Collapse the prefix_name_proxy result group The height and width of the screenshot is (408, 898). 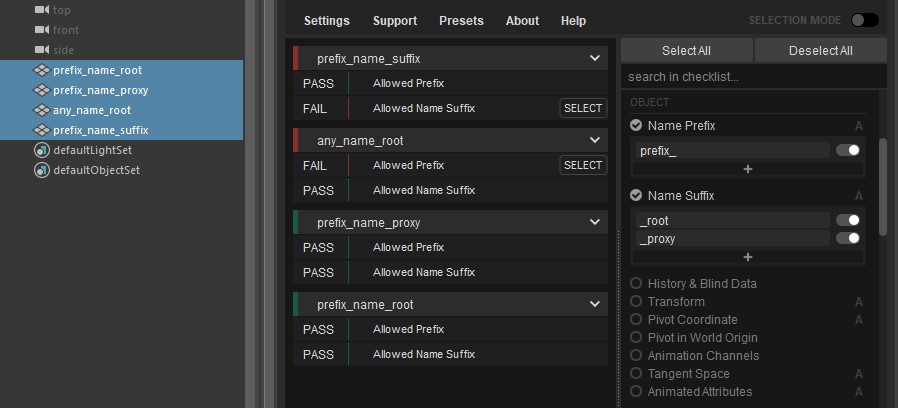pos(595,222)
